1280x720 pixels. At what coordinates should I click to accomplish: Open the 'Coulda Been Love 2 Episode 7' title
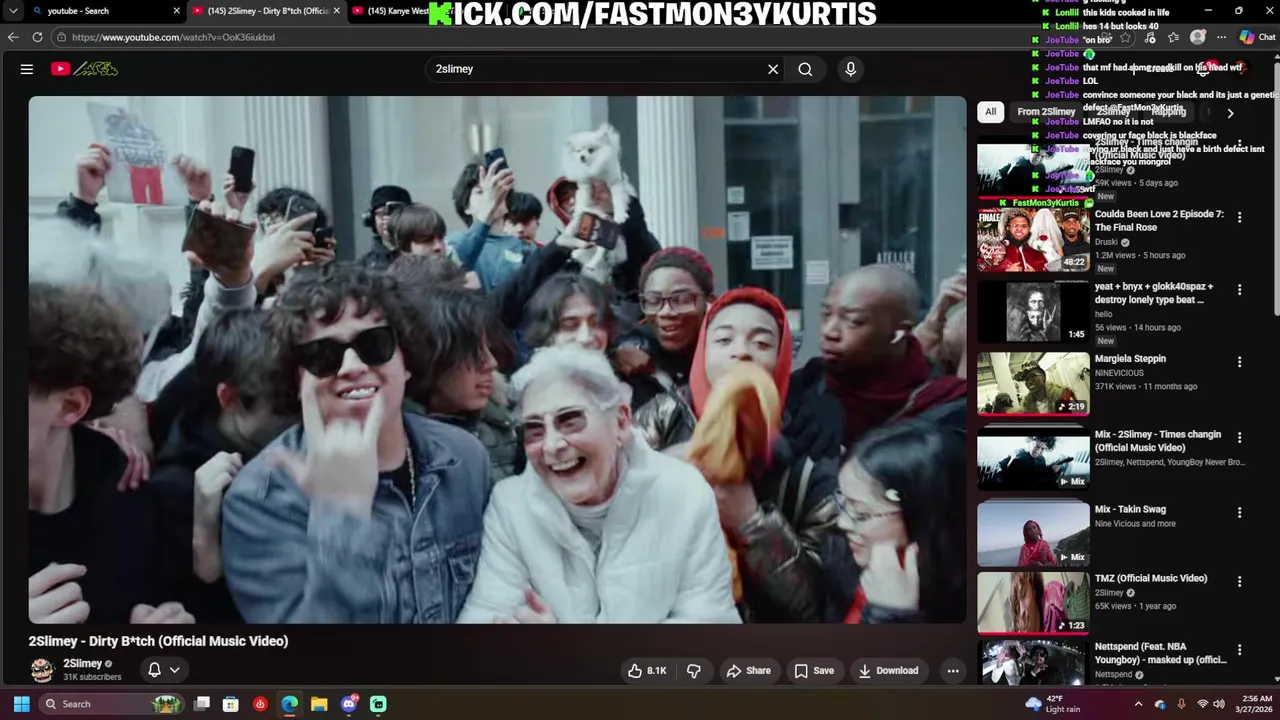pyautogui.click(x=1159, y=221)
